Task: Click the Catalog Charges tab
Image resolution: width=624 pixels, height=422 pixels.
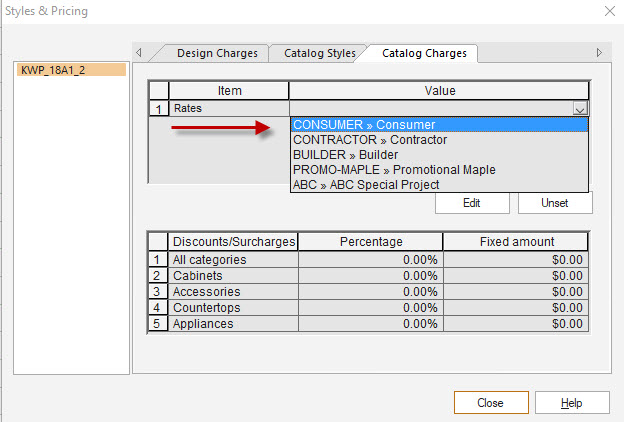Action: coord(424,53)
